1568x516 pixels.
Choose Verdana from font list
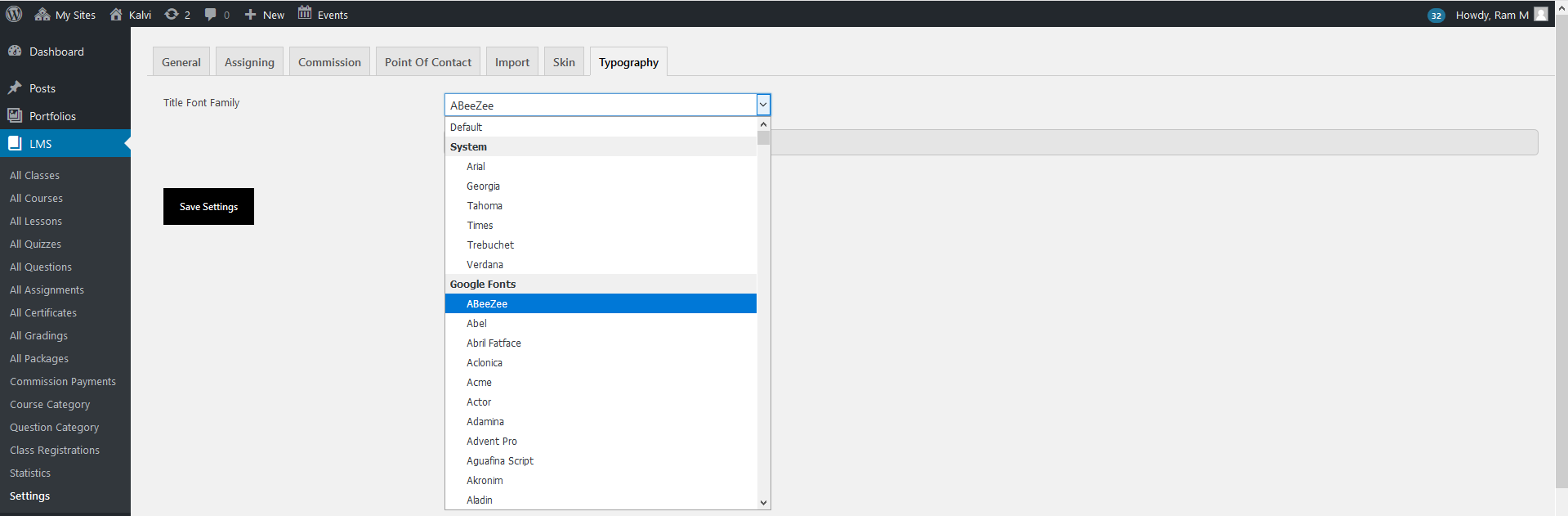(x=601, y=264)
